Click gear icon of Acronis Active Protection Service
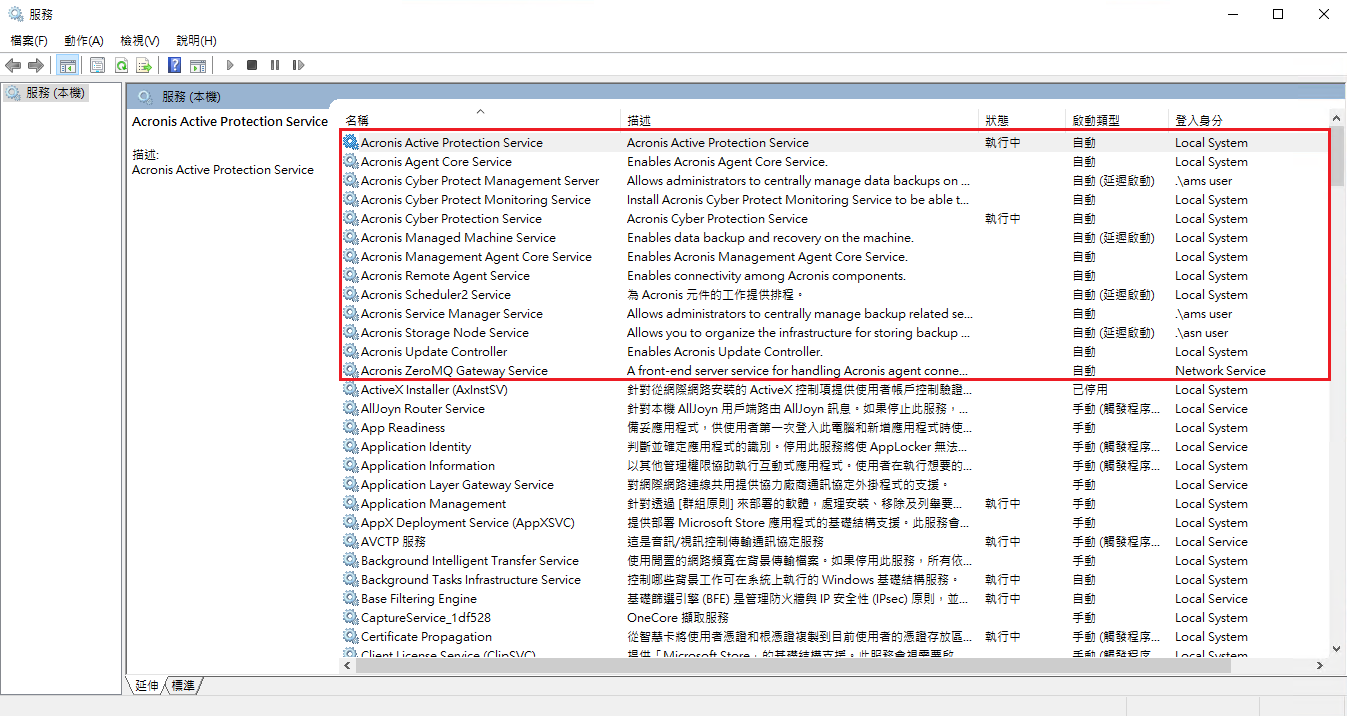 pyautogui.click(x=351, y=143)
